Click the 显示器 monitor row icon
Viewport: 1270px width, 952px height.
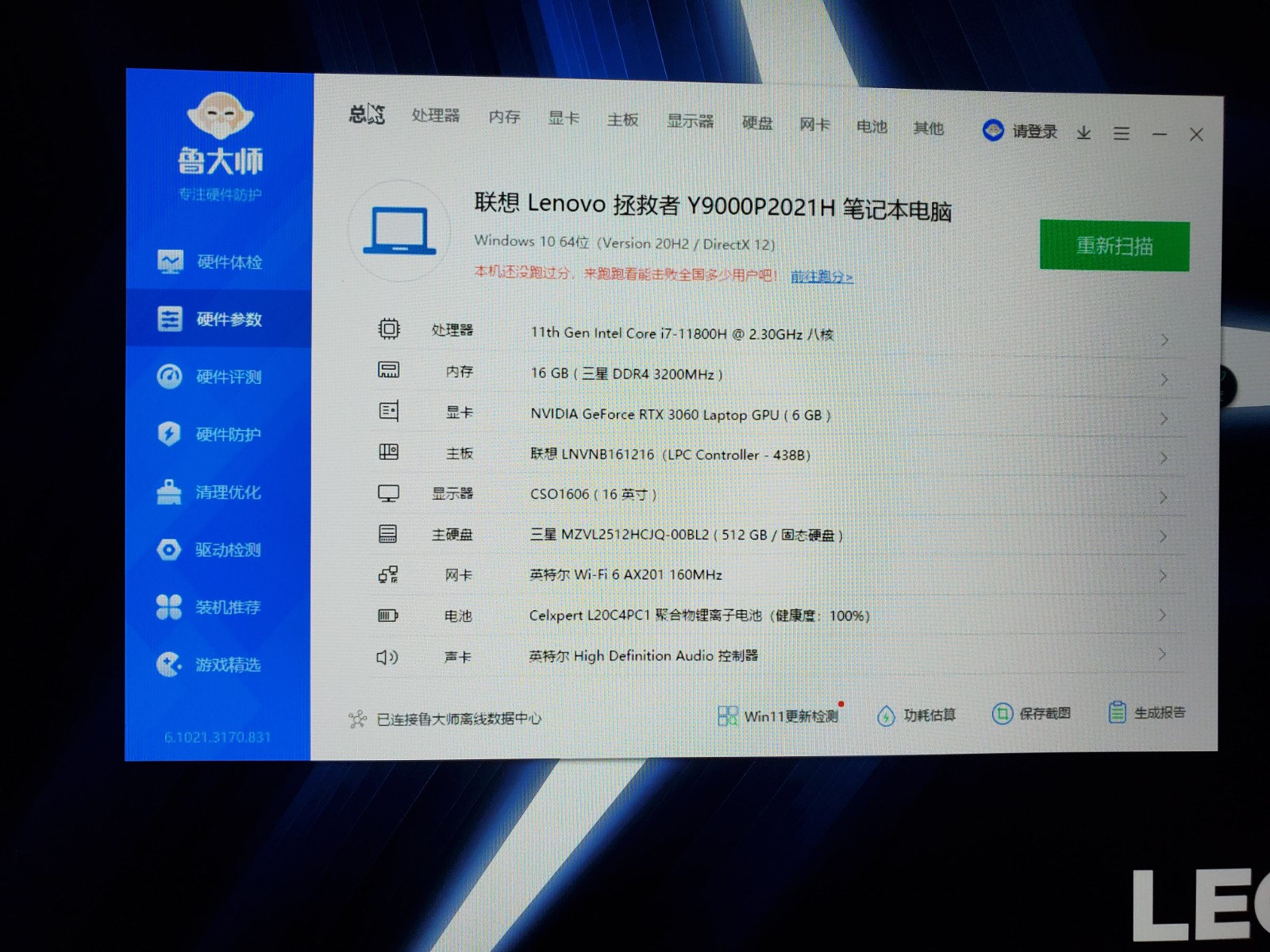(x=389, y=493)
